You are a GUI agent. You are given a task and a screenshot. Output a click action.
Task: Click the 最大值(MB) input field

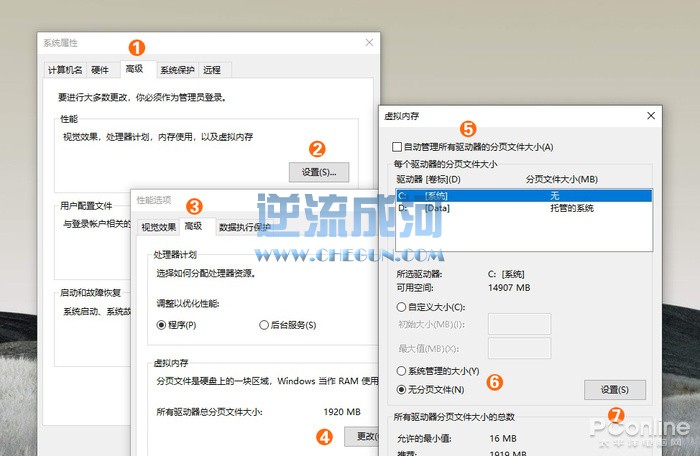point(519,348)
